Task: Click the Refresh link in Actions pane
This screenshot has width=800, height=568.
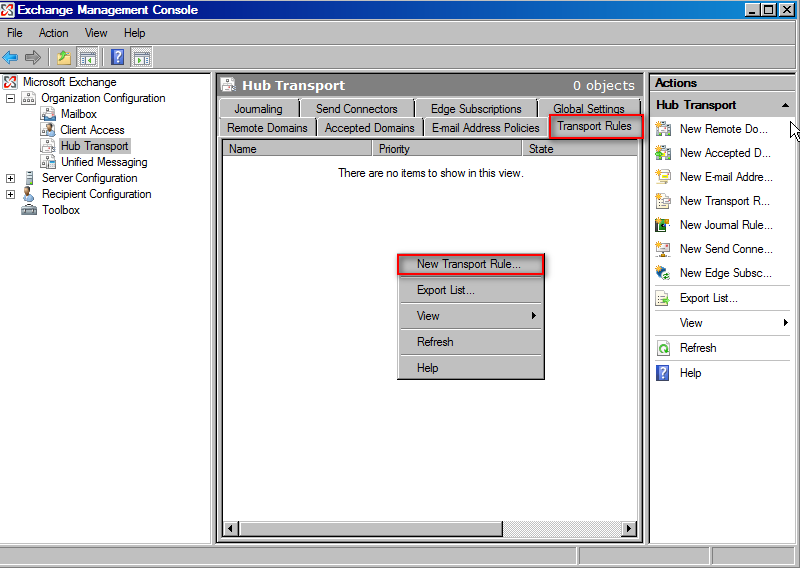Action: click(x=698, y=348)
